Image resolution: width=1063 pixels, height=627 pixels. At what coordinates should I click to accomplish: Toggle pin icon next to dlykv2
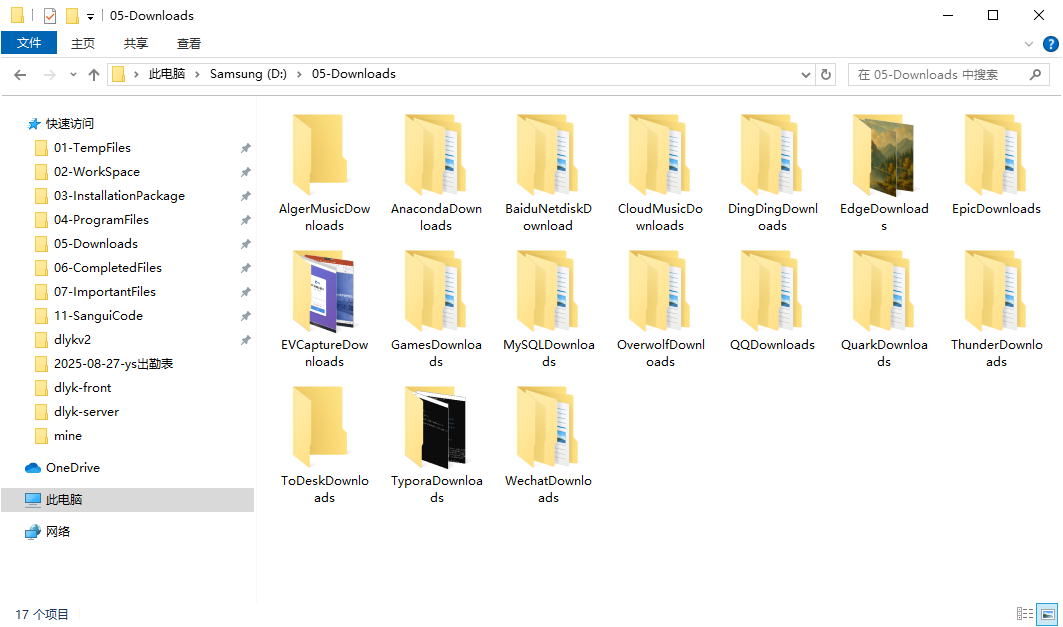coord(245,340)
